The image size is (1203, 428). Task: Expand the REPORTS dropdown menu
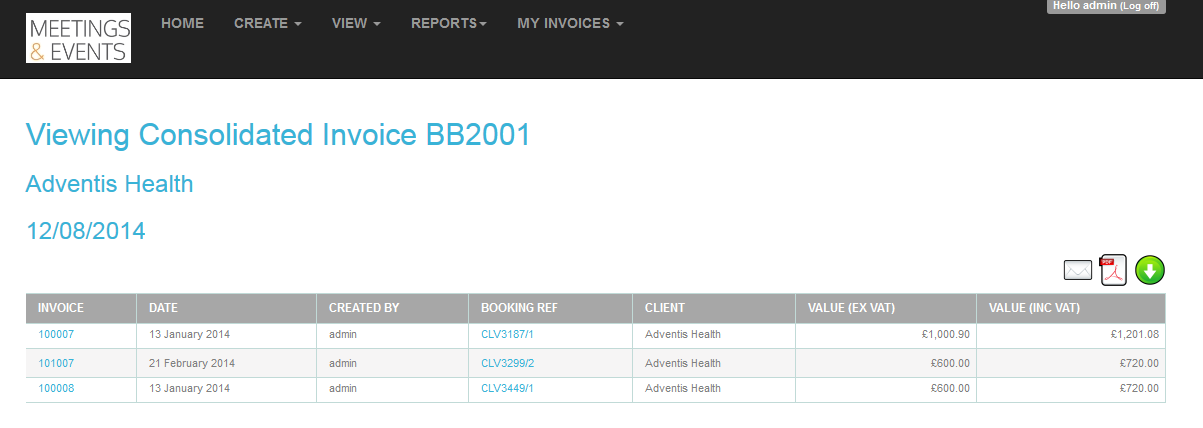[449, 23]
